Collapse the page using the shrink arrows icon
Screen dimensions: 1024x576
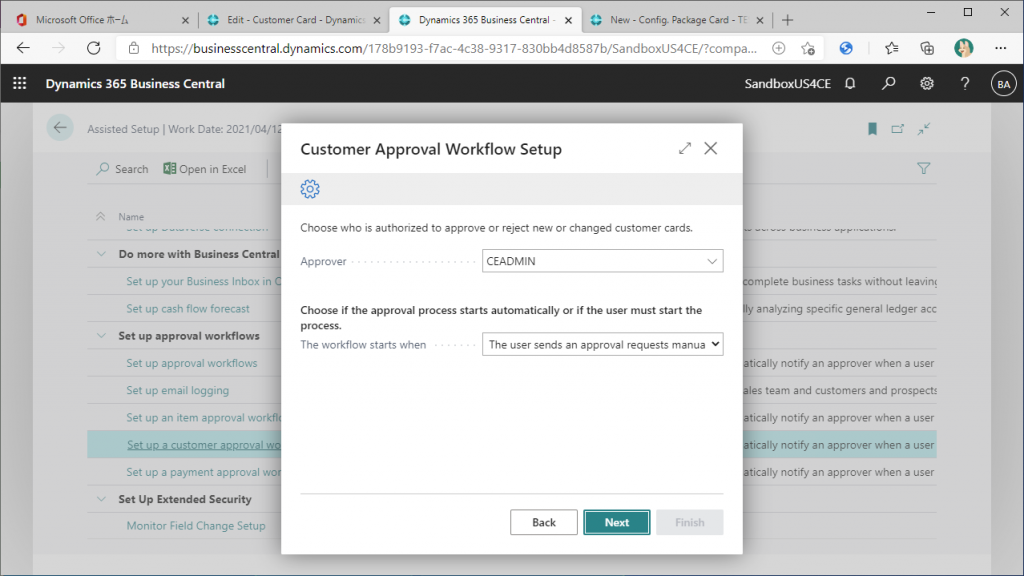pyautogui.click(x=923, y=129)
